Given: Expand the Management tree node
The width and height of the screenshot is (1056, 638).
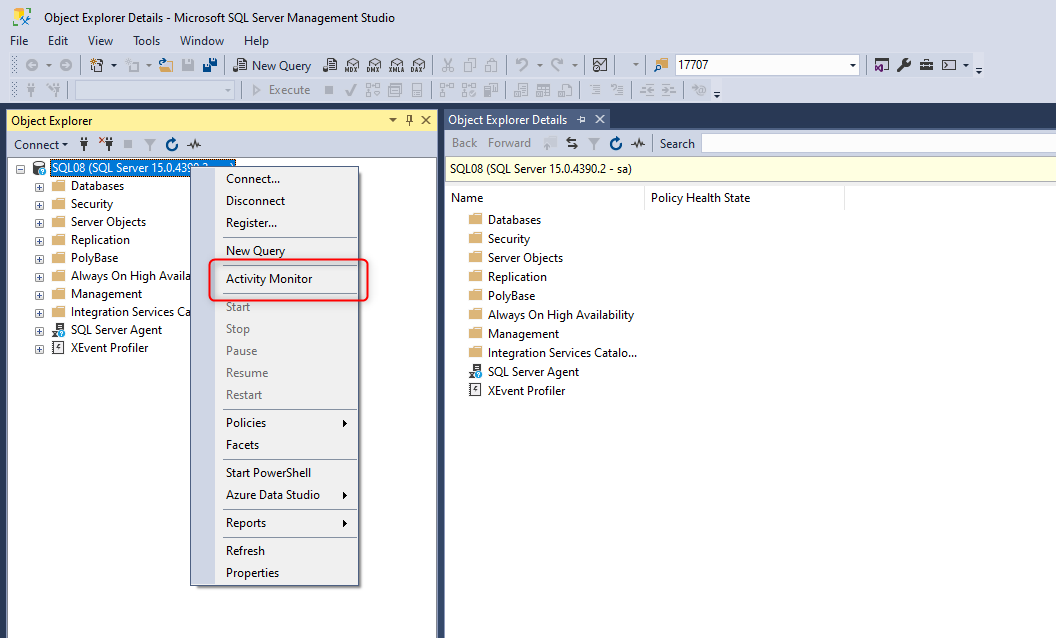Looking at the screenshot, I should pos(40,295).
